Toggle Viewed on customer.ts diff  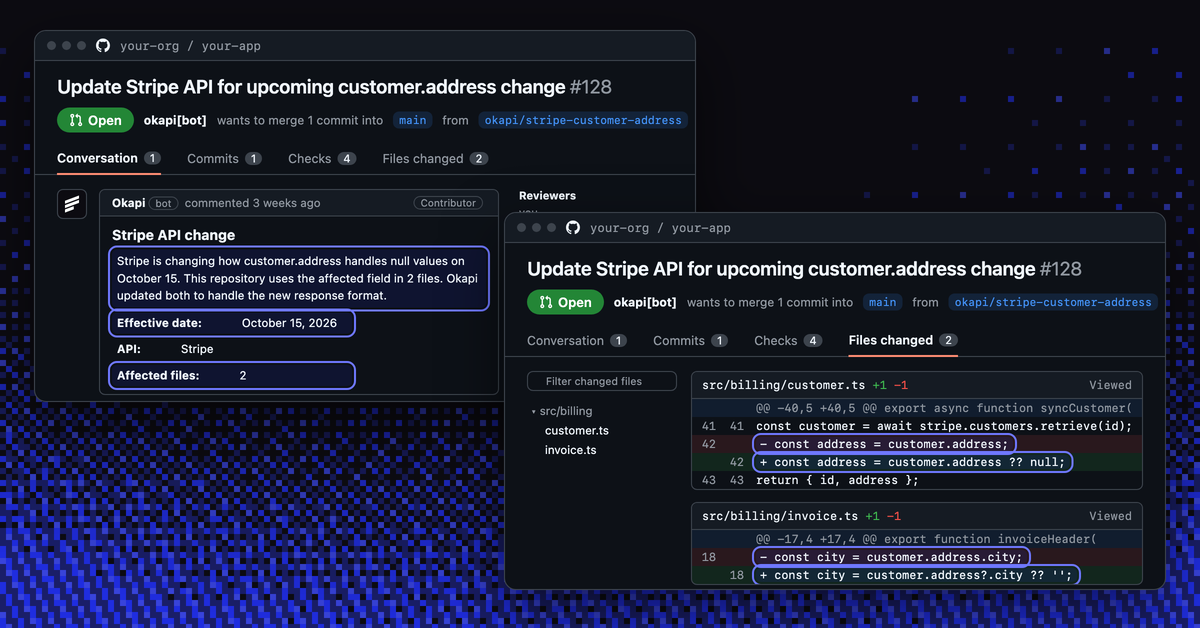pyautogui.click(x=1110, y=385)
